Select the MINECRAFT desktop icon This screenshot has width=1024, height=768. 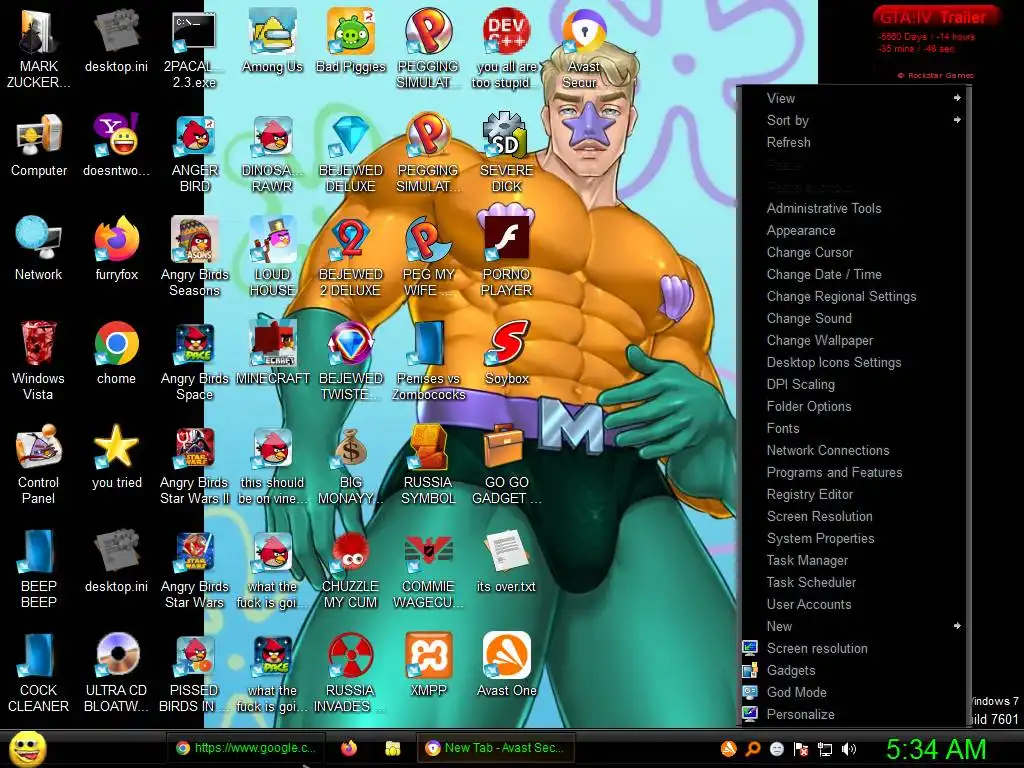[272, 353]
